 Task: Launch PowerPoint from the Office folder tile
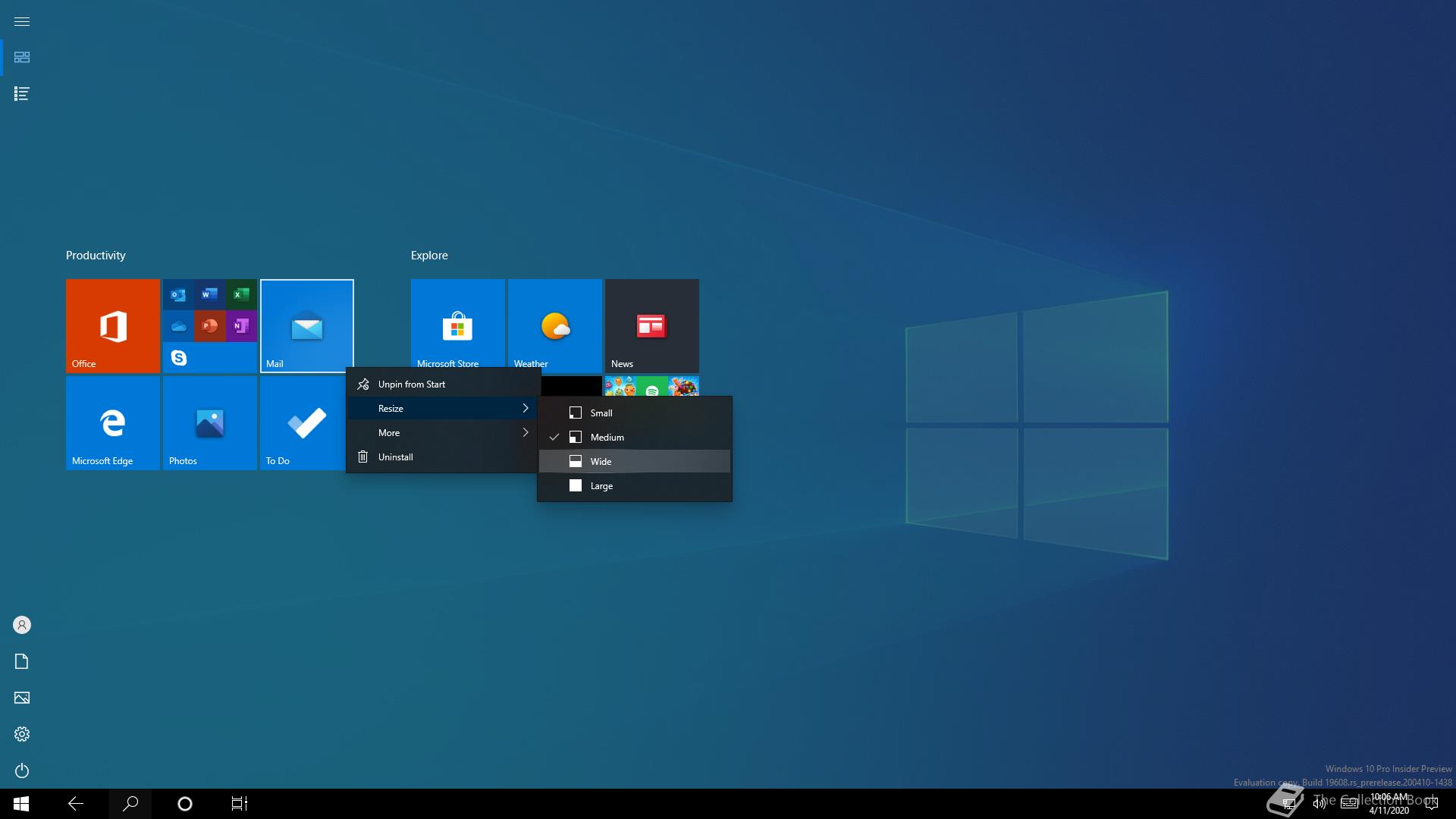[x=209, y=326]
